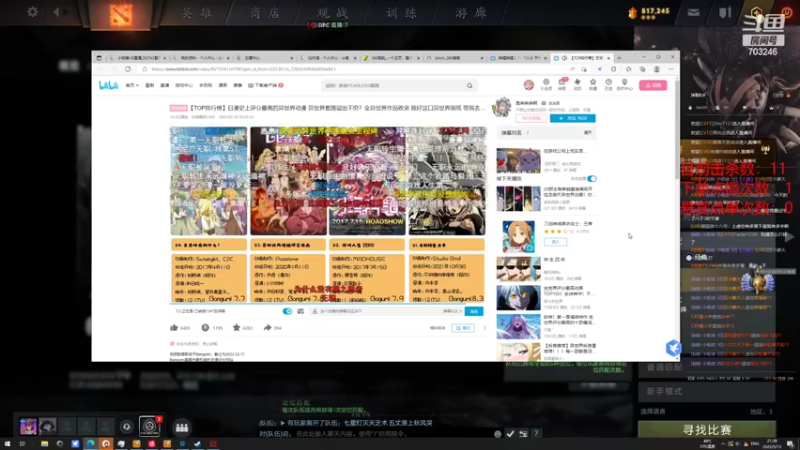Click the Dota 2 logo home button
Viewport: 800px width, 450px height.
pos(120,15)
